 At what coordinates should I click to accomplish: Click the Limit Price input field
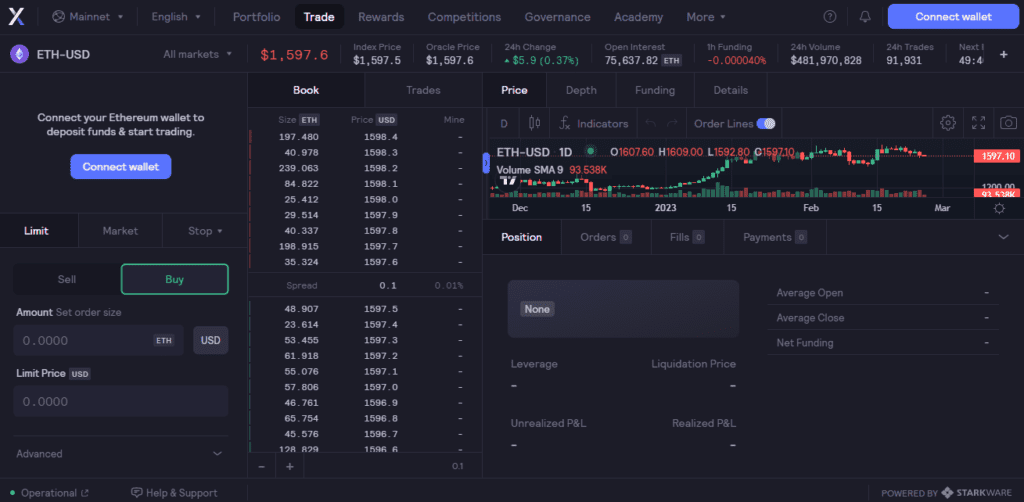121,401
